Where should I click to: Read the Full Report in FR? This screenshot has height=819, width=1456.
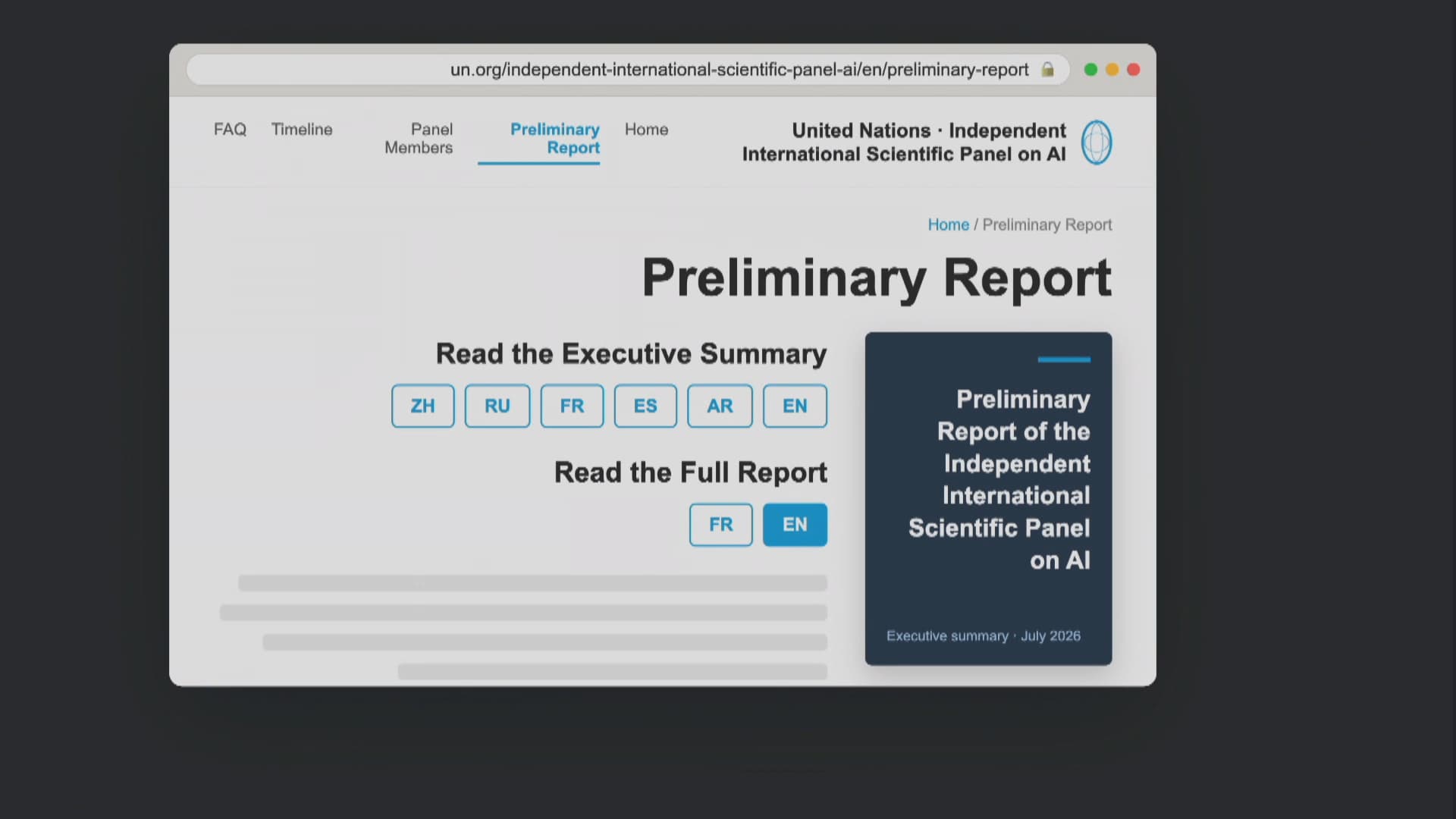pyautogui.click(x=720, y=525)
